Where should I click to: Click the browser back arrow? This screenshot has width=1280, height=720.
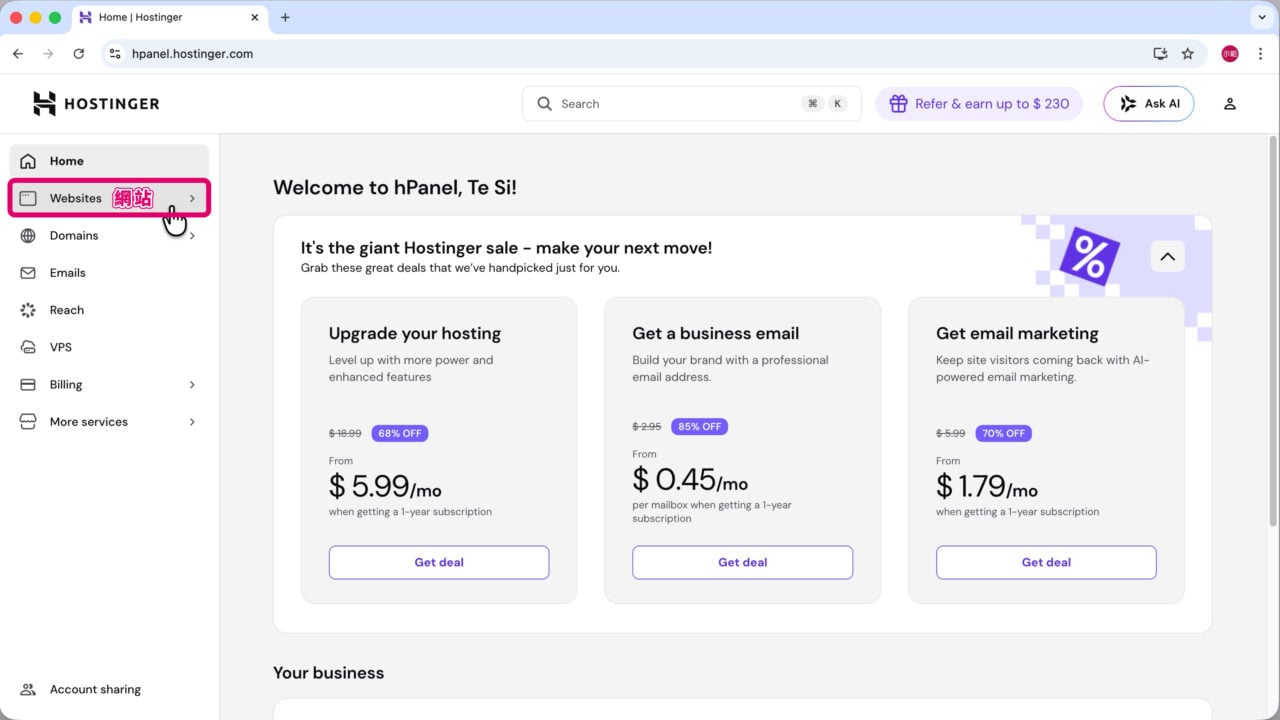click(18, 54)
